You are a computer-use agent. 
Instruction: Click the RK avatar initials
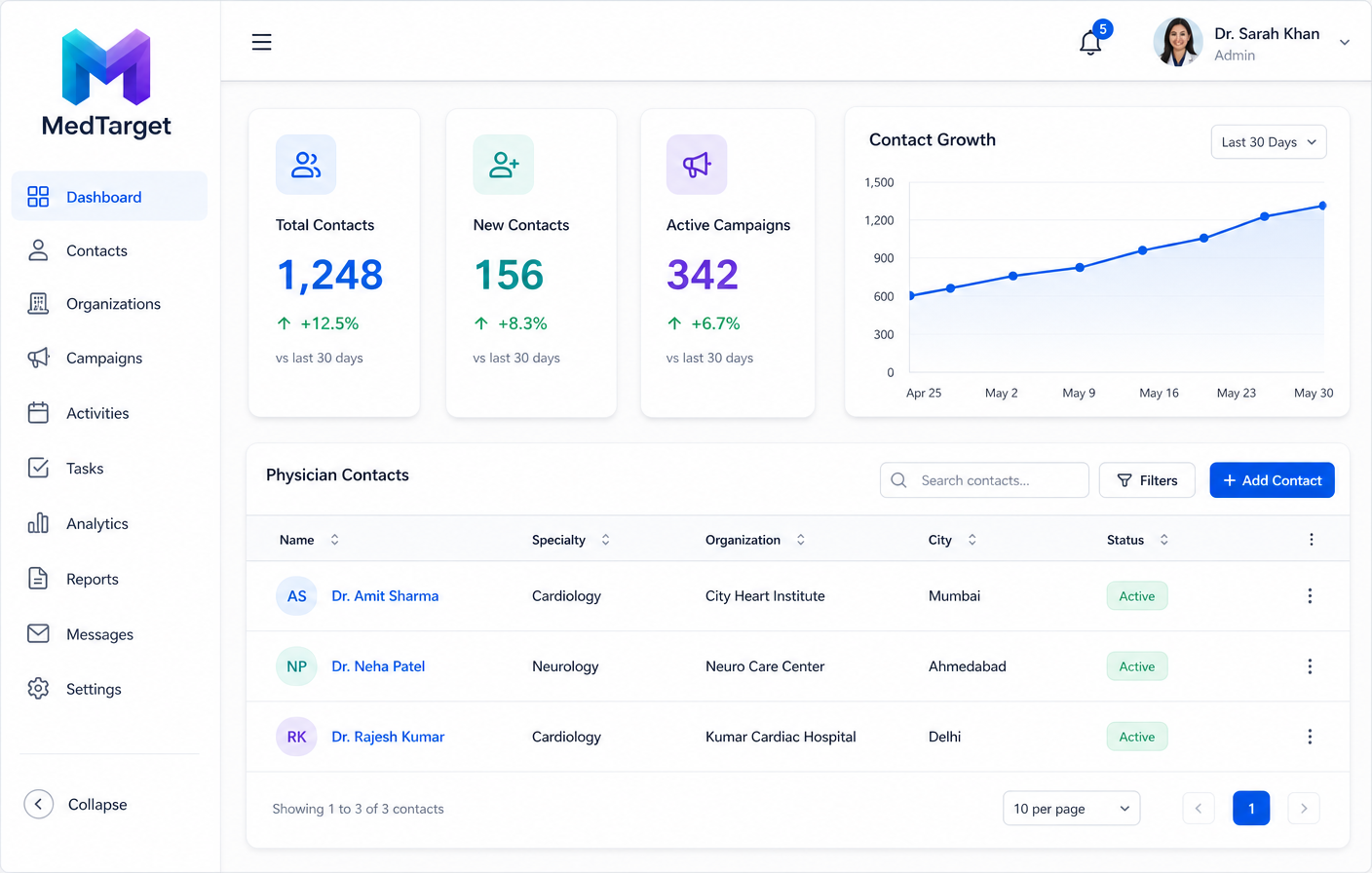click(x=296, y=737)
